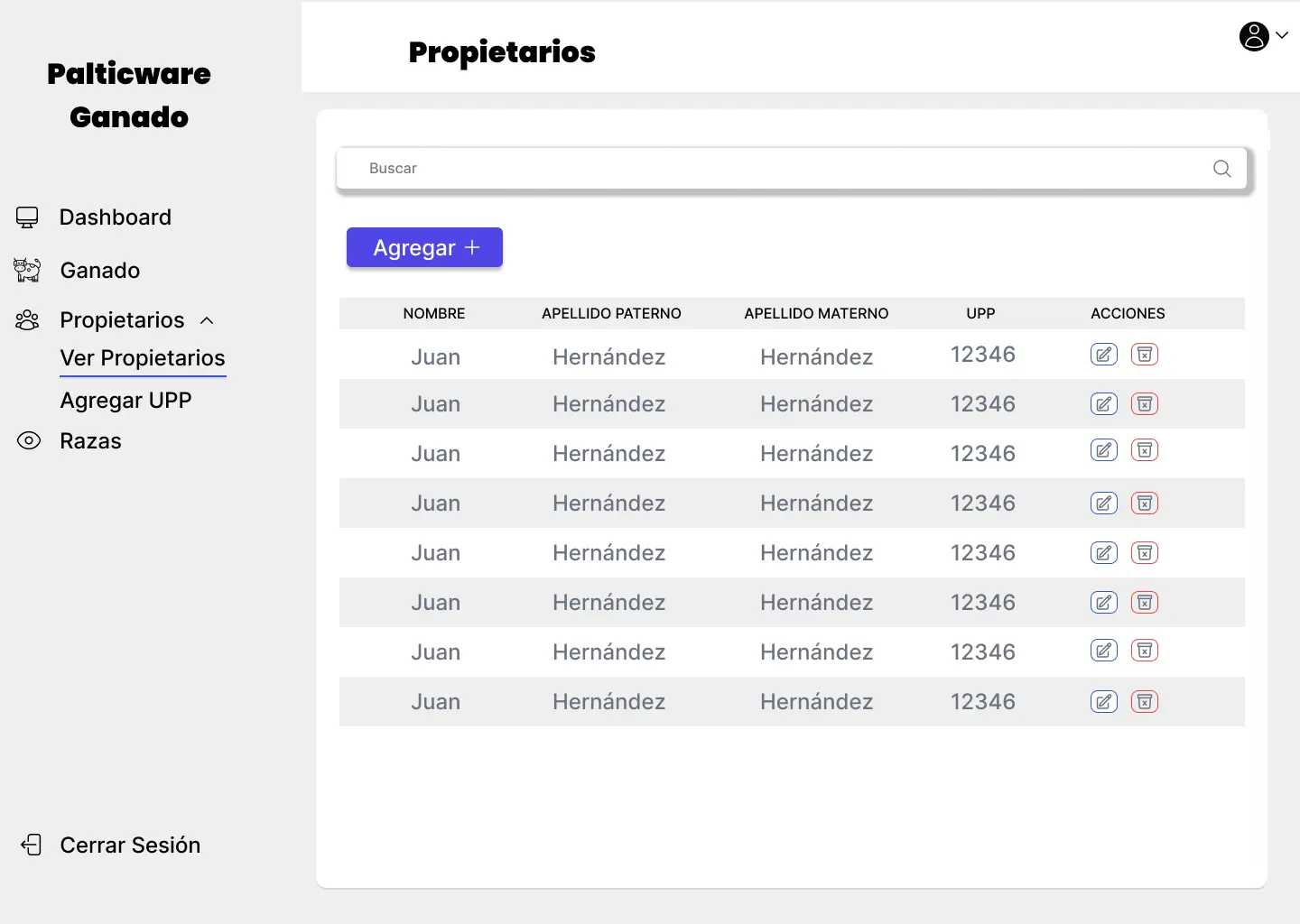Click the search magnifier icon
Screen dimensions: 1300x924
tap(1221, 169)
